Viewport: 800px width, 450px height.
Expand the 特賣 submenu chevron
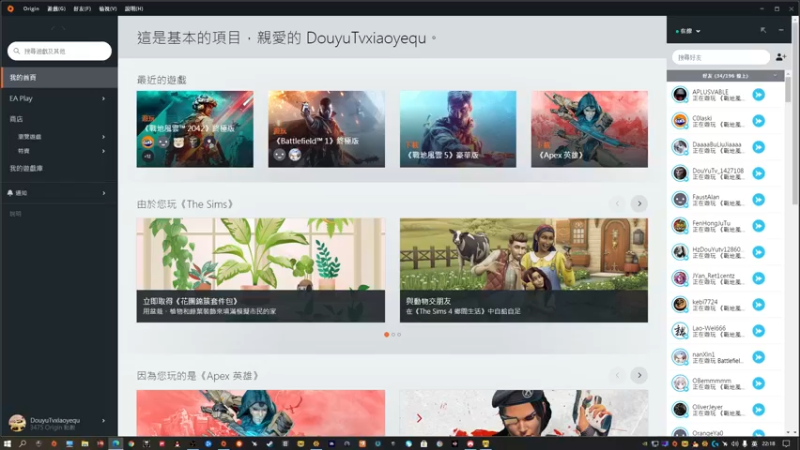pyautogui.click(x=104, y=151)
